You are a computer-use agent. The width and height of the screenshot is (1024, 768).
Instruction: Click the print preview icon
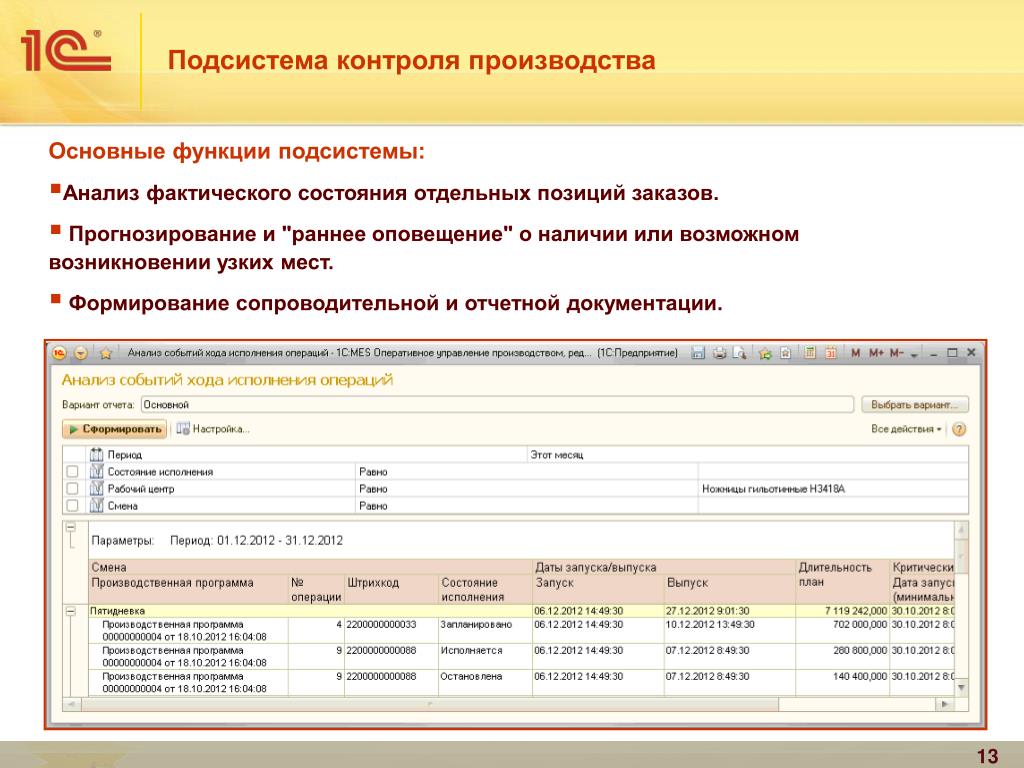pos(740,353)
